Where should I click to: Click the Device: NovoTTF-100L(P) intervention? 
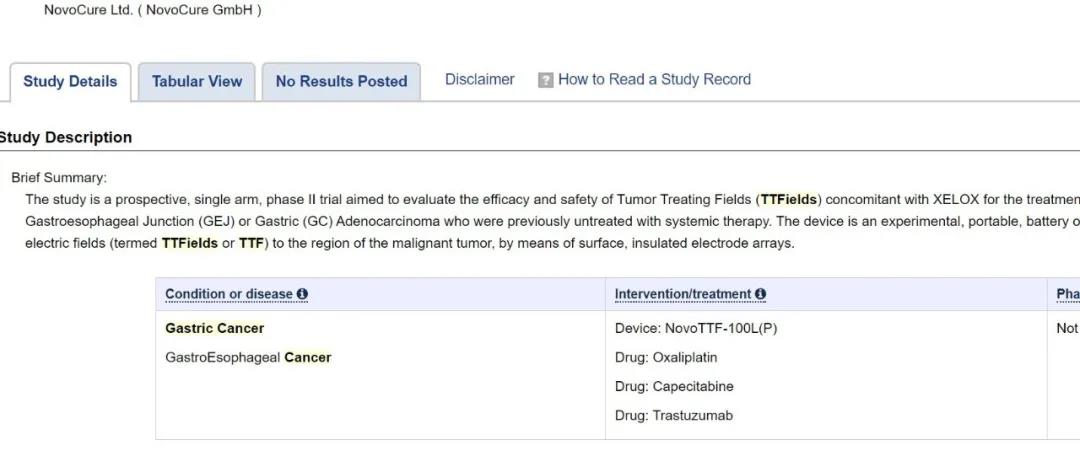[x=695, y=328]
